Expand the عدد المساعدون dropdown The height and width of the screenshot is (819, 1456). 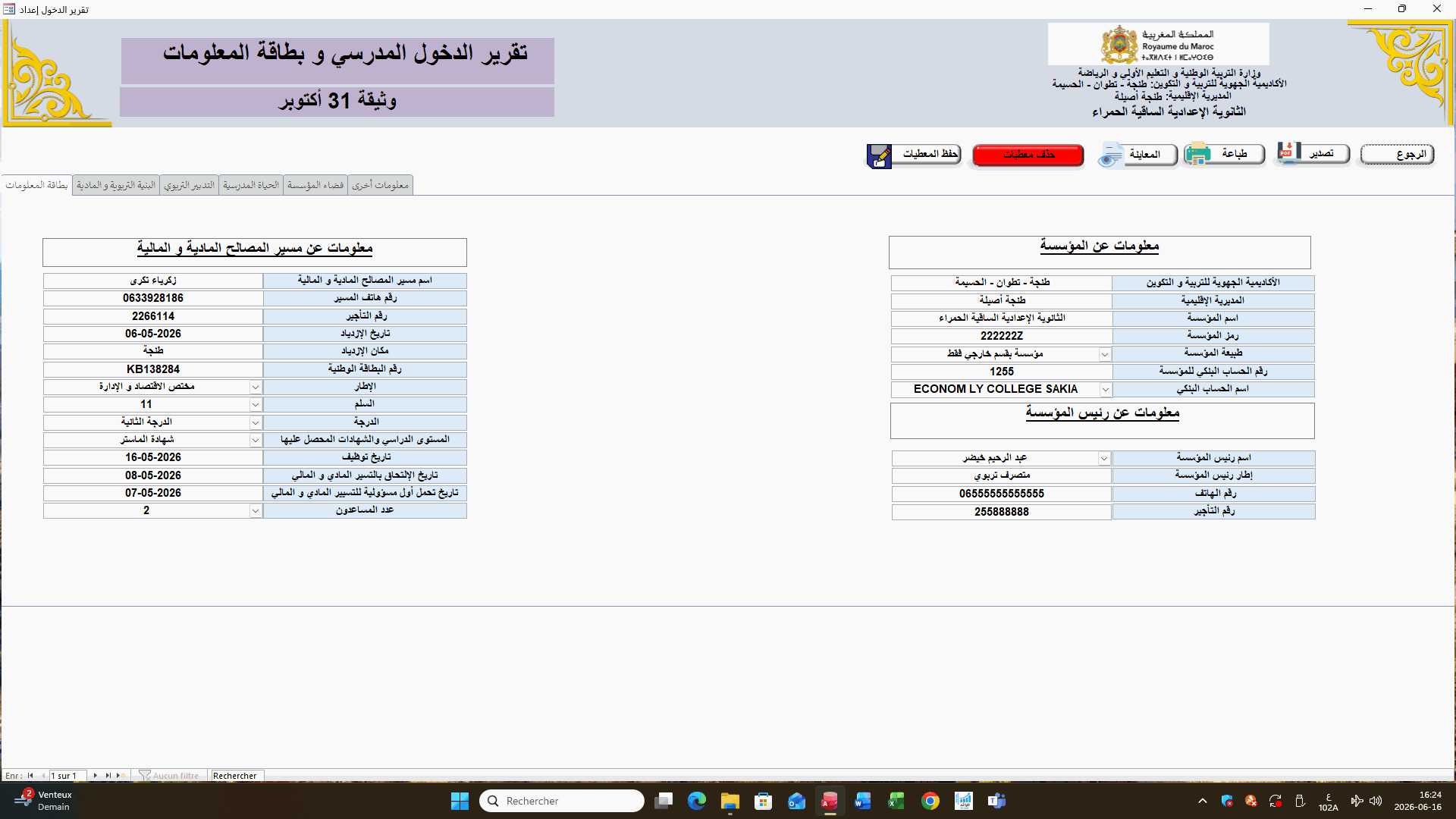256,511
